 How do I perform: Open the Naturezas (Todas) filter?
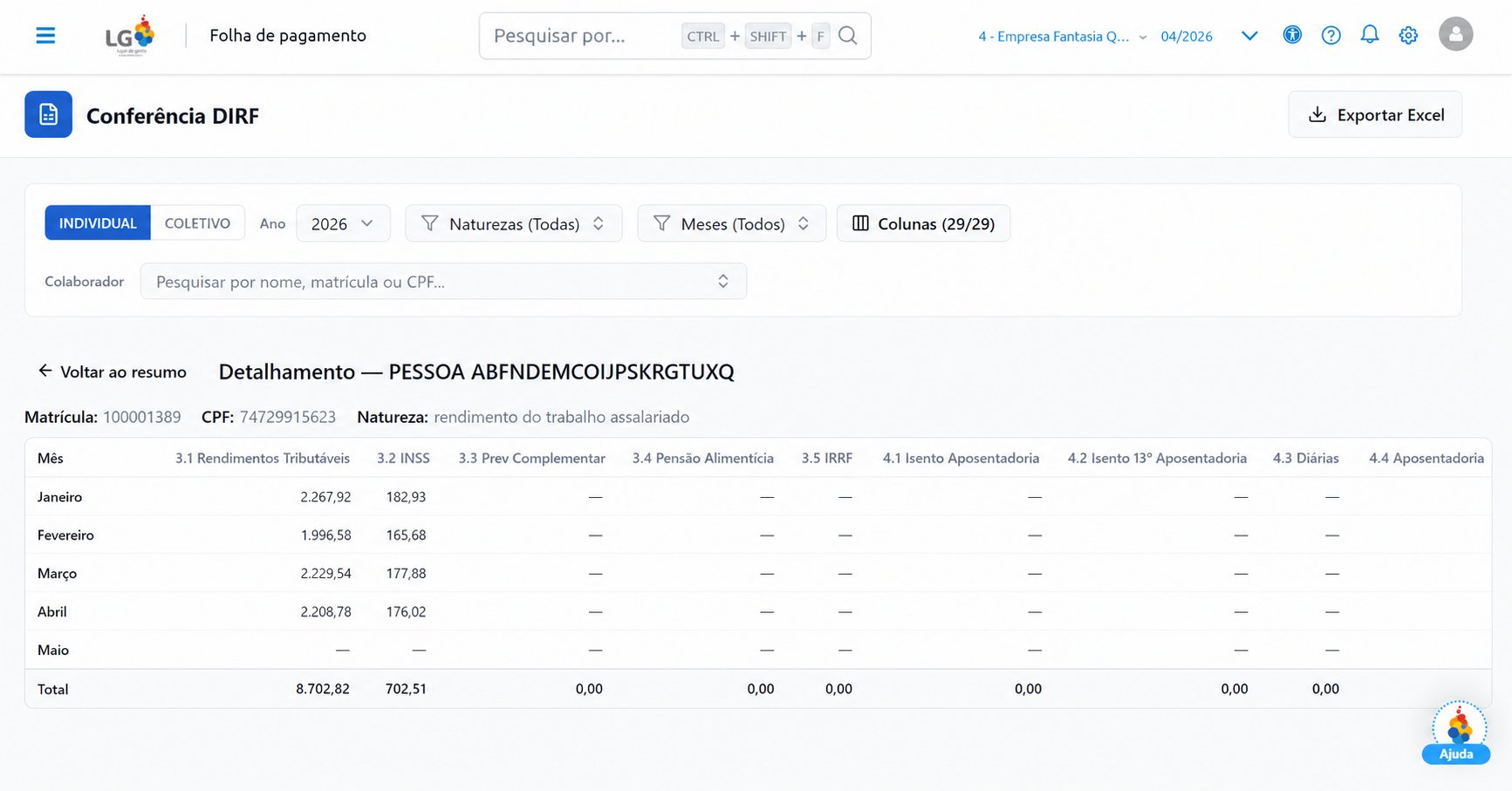pos(514,223)
